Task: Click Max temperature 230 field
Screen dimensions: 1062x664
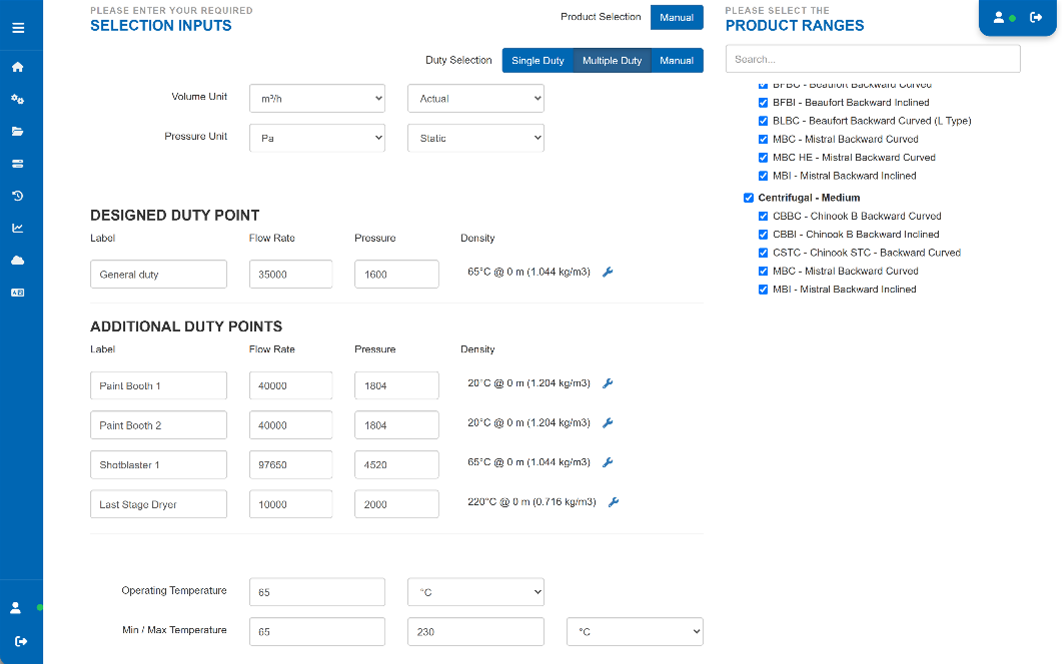Action: pos(475,631)
